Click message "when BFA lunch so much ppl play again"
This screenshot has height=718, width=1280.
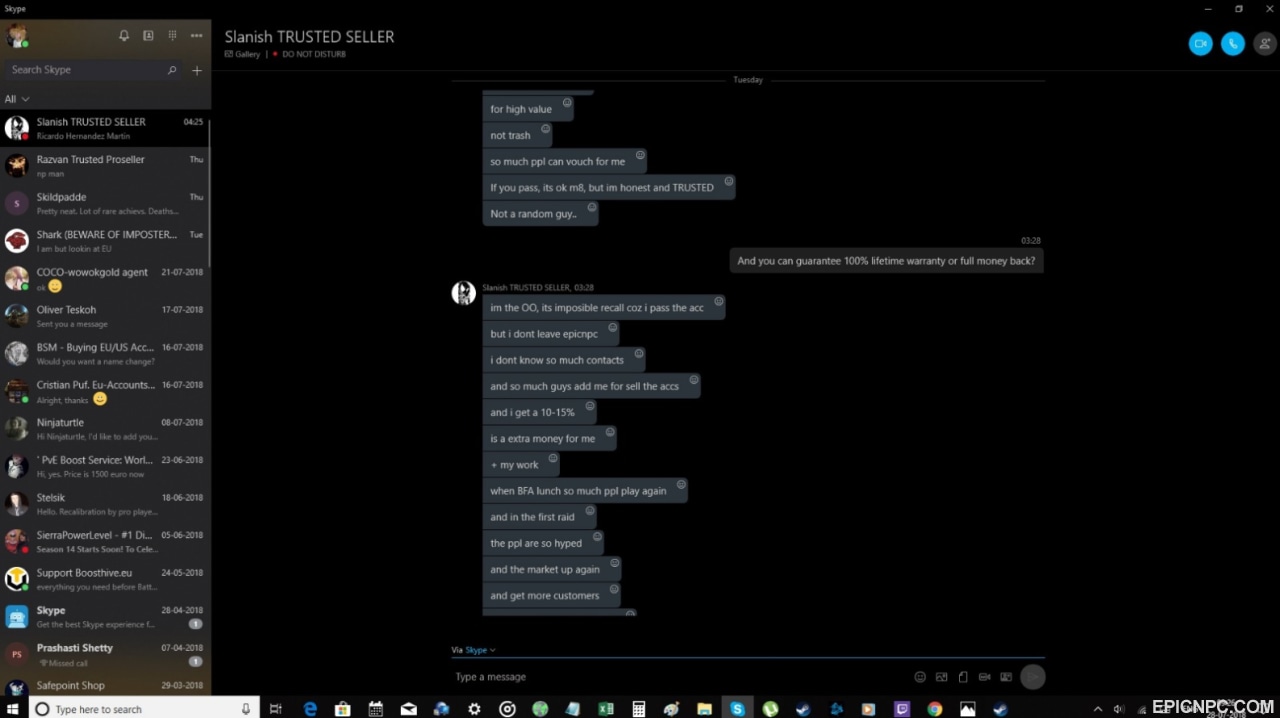(586, 491)
